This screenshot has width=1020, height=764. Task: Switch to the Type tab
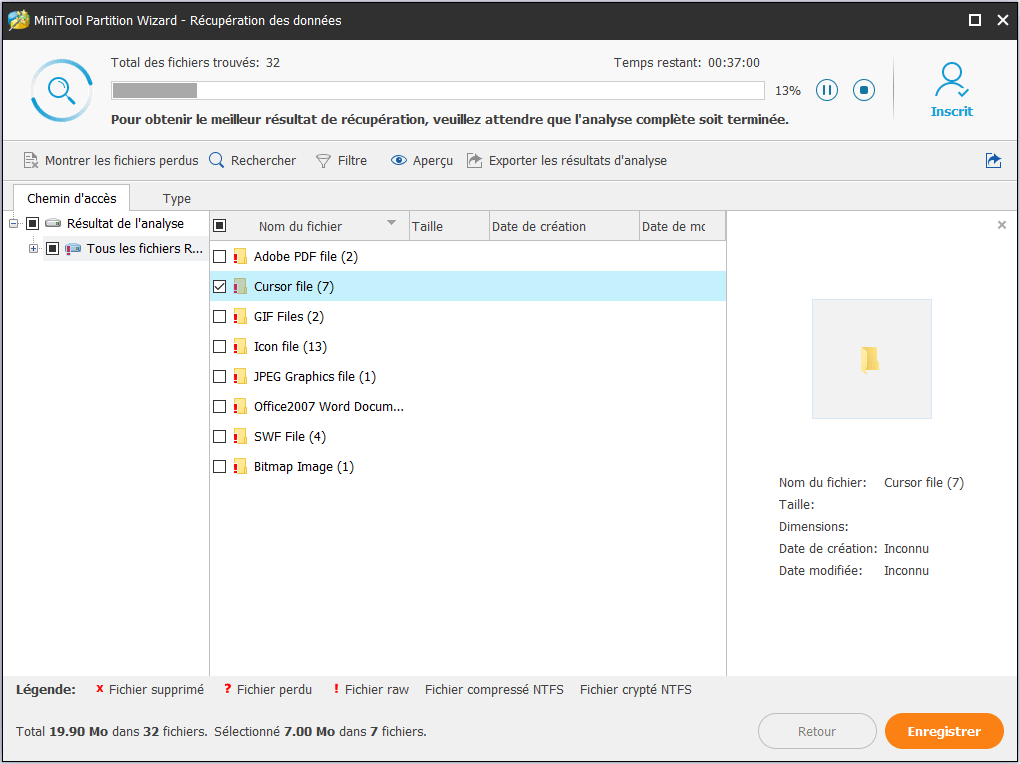point(176,198)
